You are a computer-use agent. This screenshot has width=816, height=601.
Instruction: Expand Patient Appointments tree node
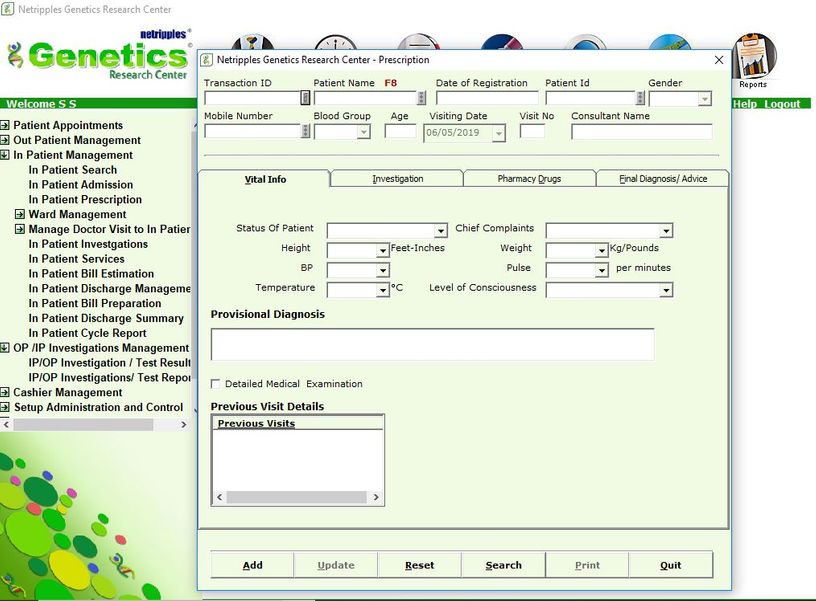(5, 125)
